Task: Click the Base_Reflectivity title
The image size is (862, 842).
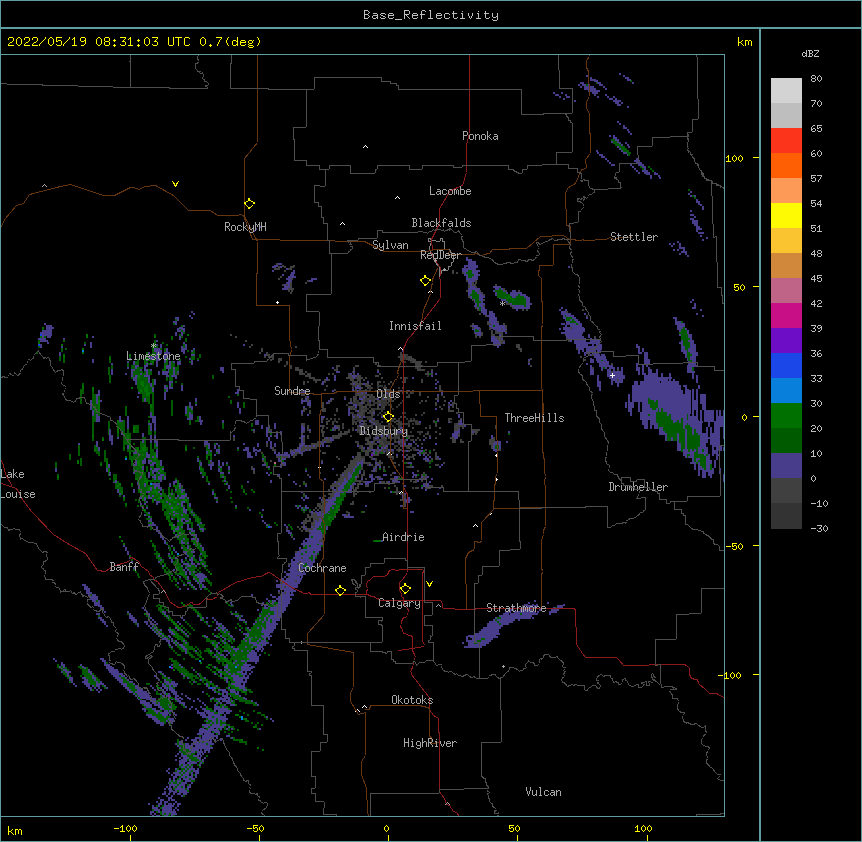Action: point(431,15)
